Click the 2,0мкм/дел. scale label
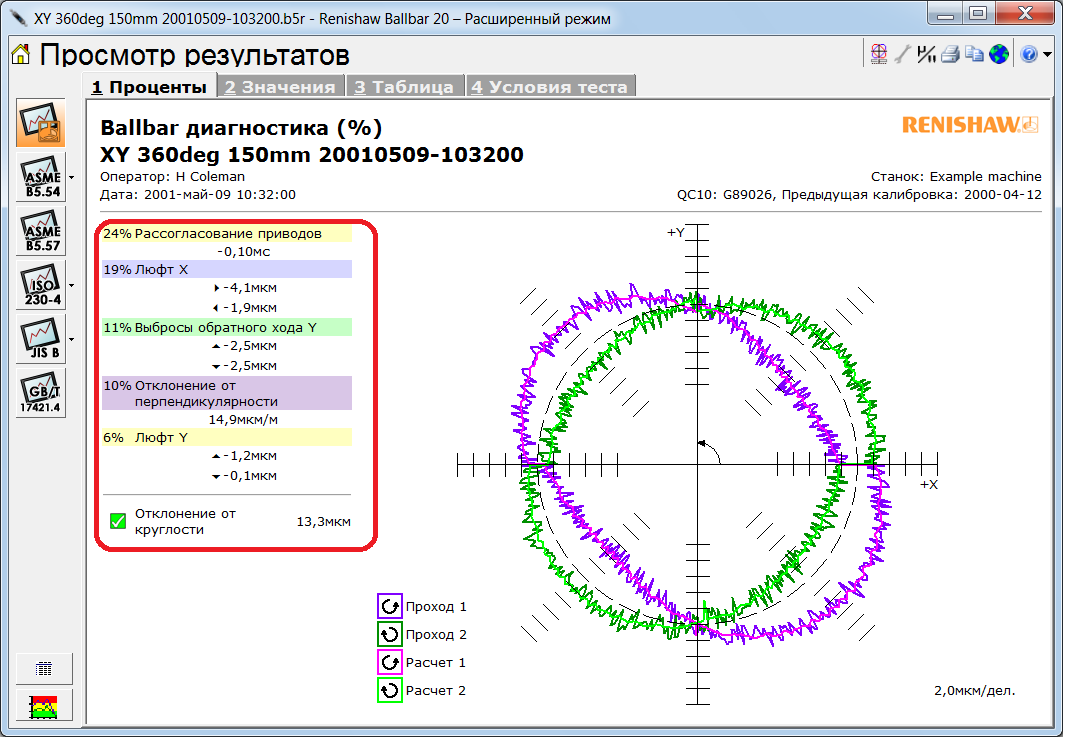1065x741 pixels. (x=975, y=691)
